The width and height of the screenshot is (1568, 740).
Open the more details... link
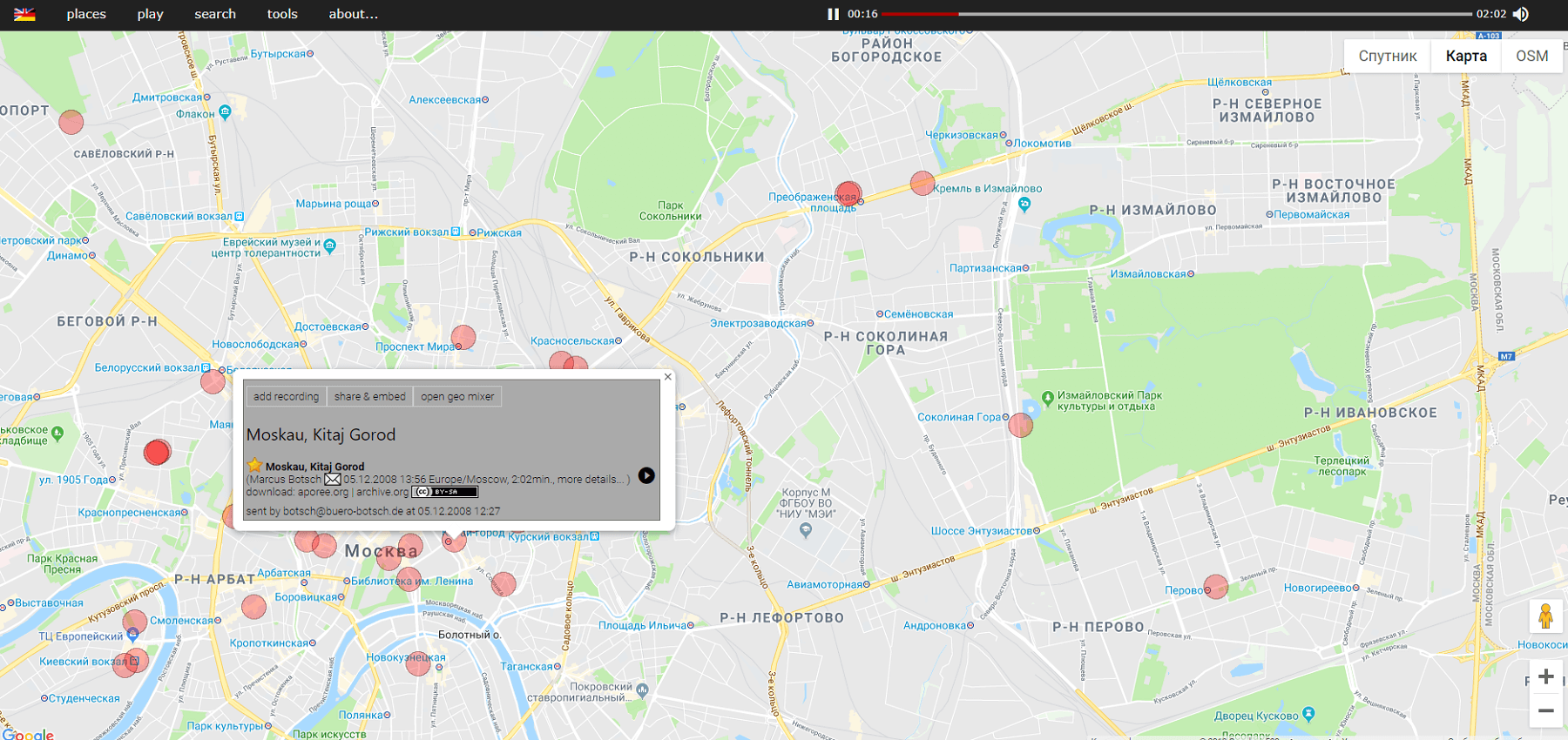[x=591, y=480]
